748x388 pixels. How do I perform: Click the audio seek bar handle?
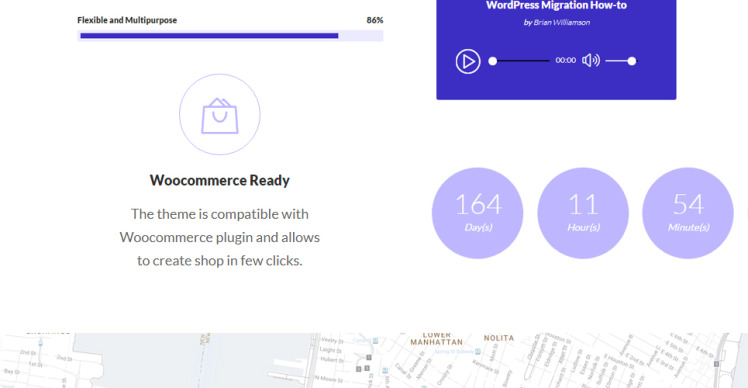click(493, 61)
